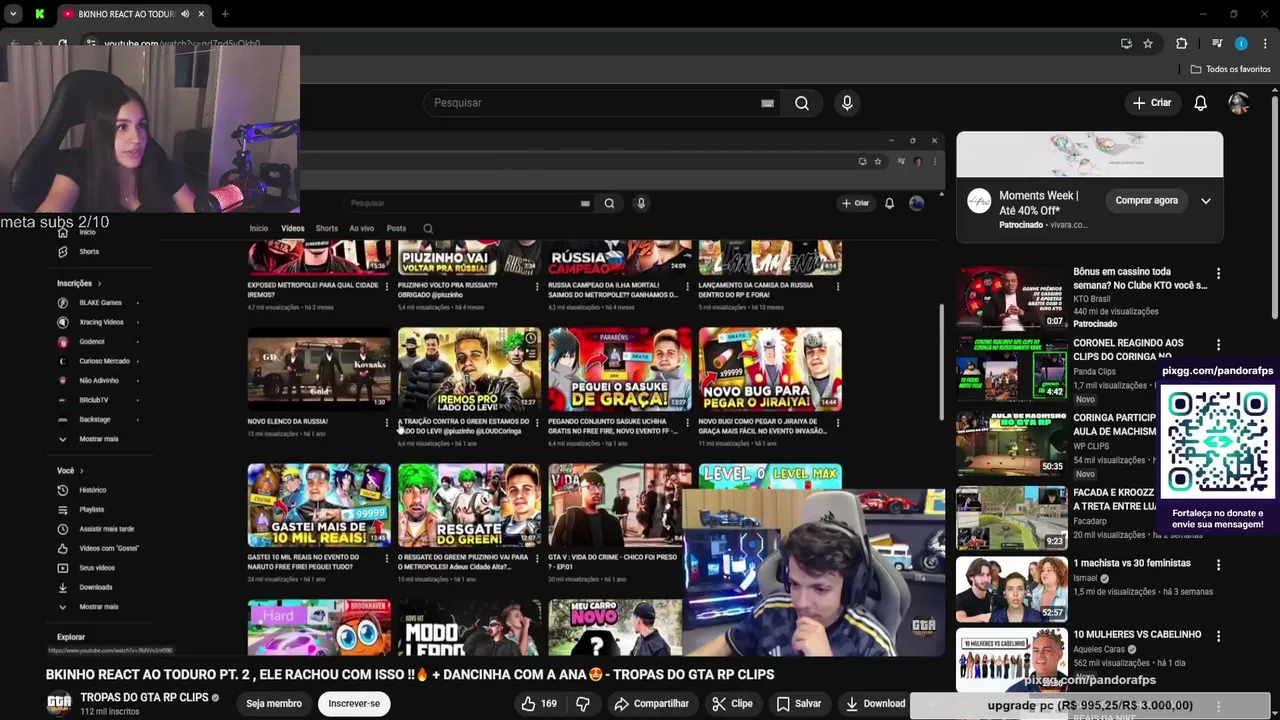Image resolution: width=1280 pixels, height=720 pixels.
Task: Click the Compartilhar share button
Action: coord(651,704)
